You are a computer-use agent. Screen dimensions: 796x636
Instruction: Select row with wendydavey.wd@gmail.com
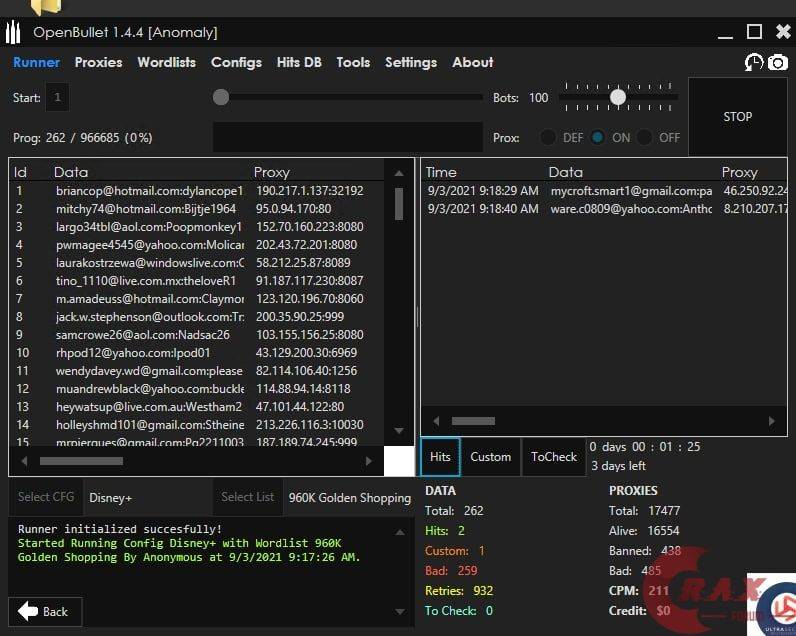pos(196,371)
